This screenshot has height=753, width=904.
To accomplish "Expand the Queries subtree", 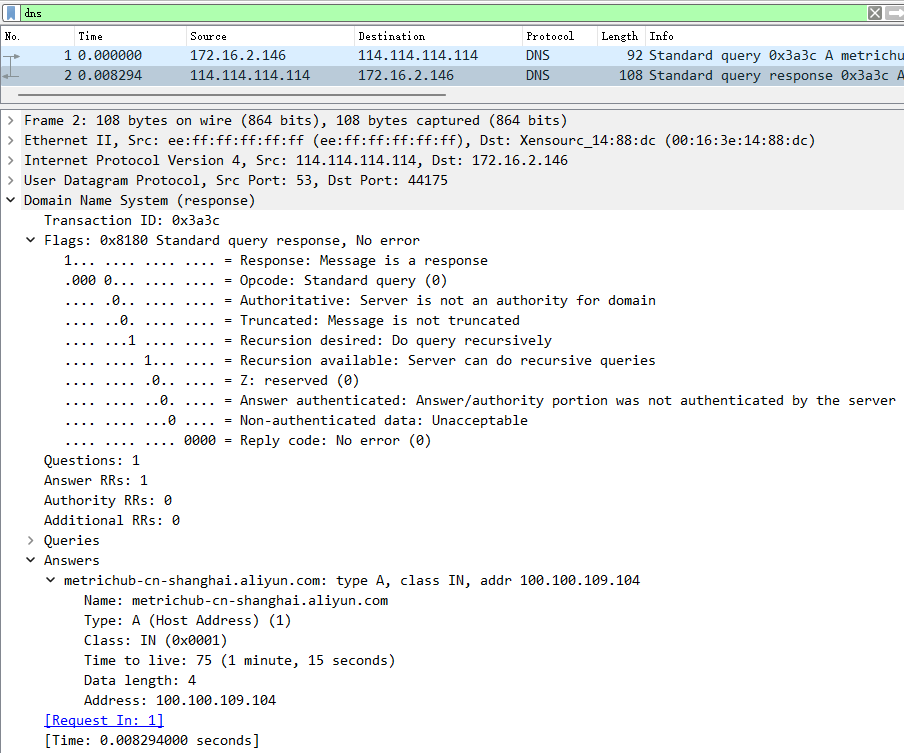I will (31, 540).
